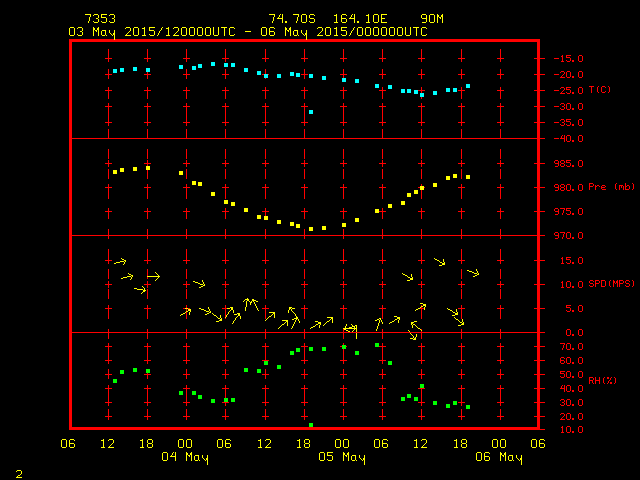Click the "30.0" humidity scale value
640x480 pixels.
pyautogui.click(x=572, y=403)
